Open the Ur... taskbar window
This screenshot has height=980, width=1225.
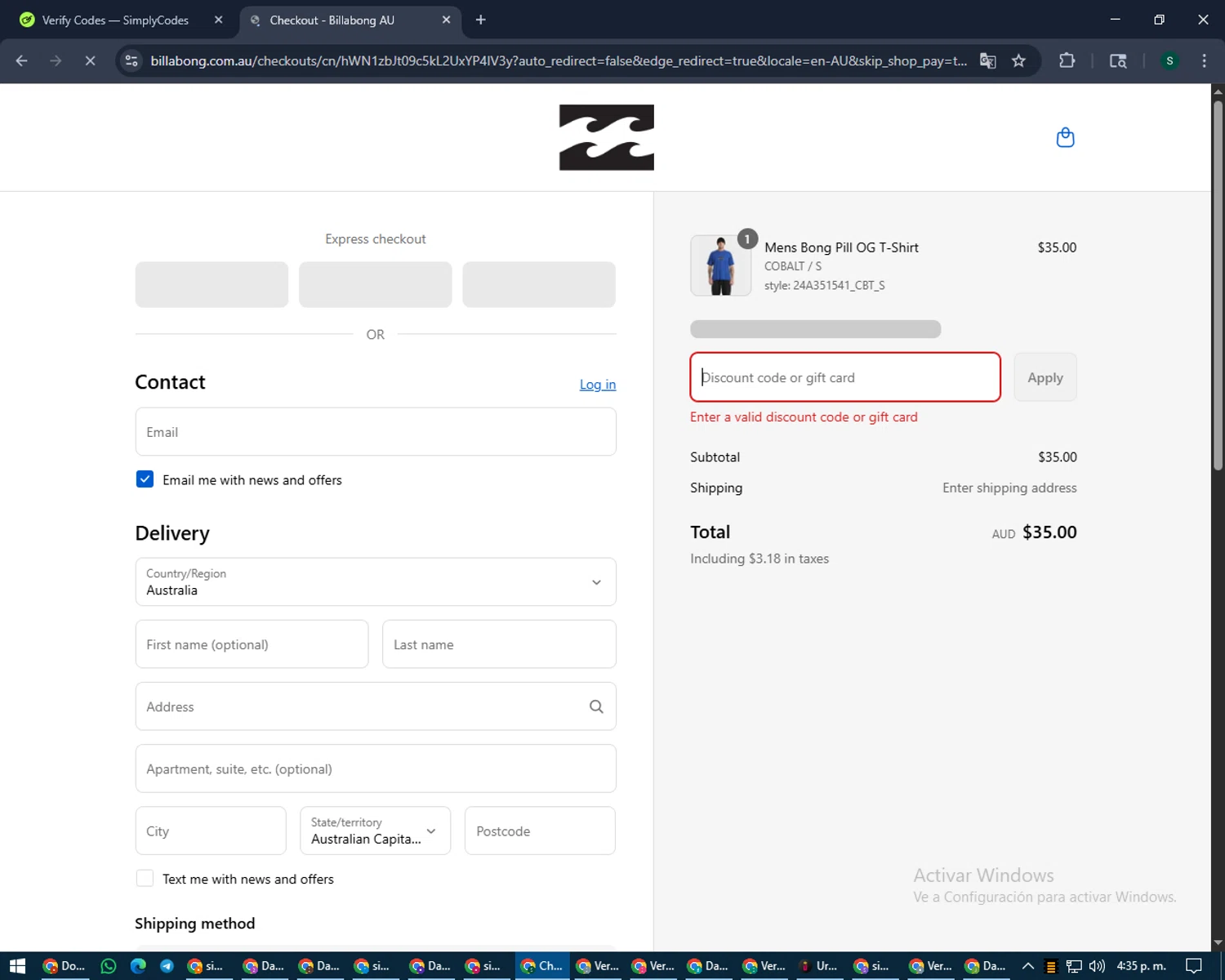pos(818,965)
